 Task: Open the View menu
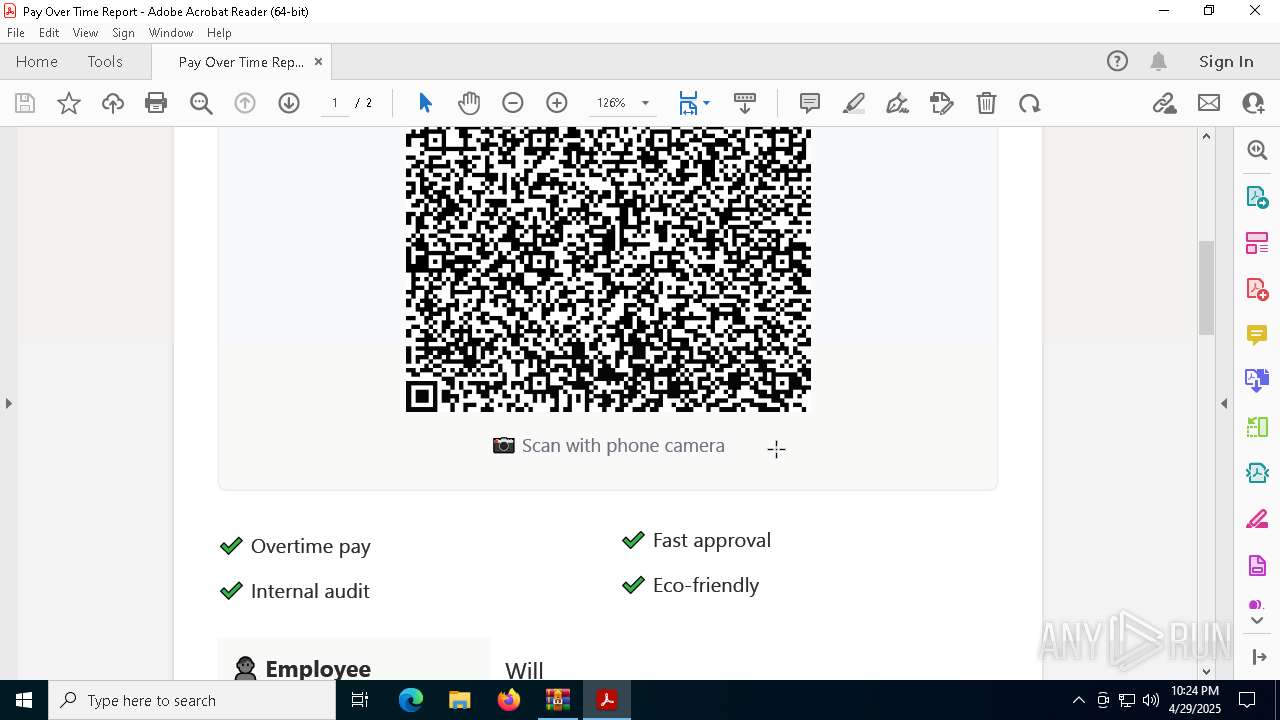[85, 33]
